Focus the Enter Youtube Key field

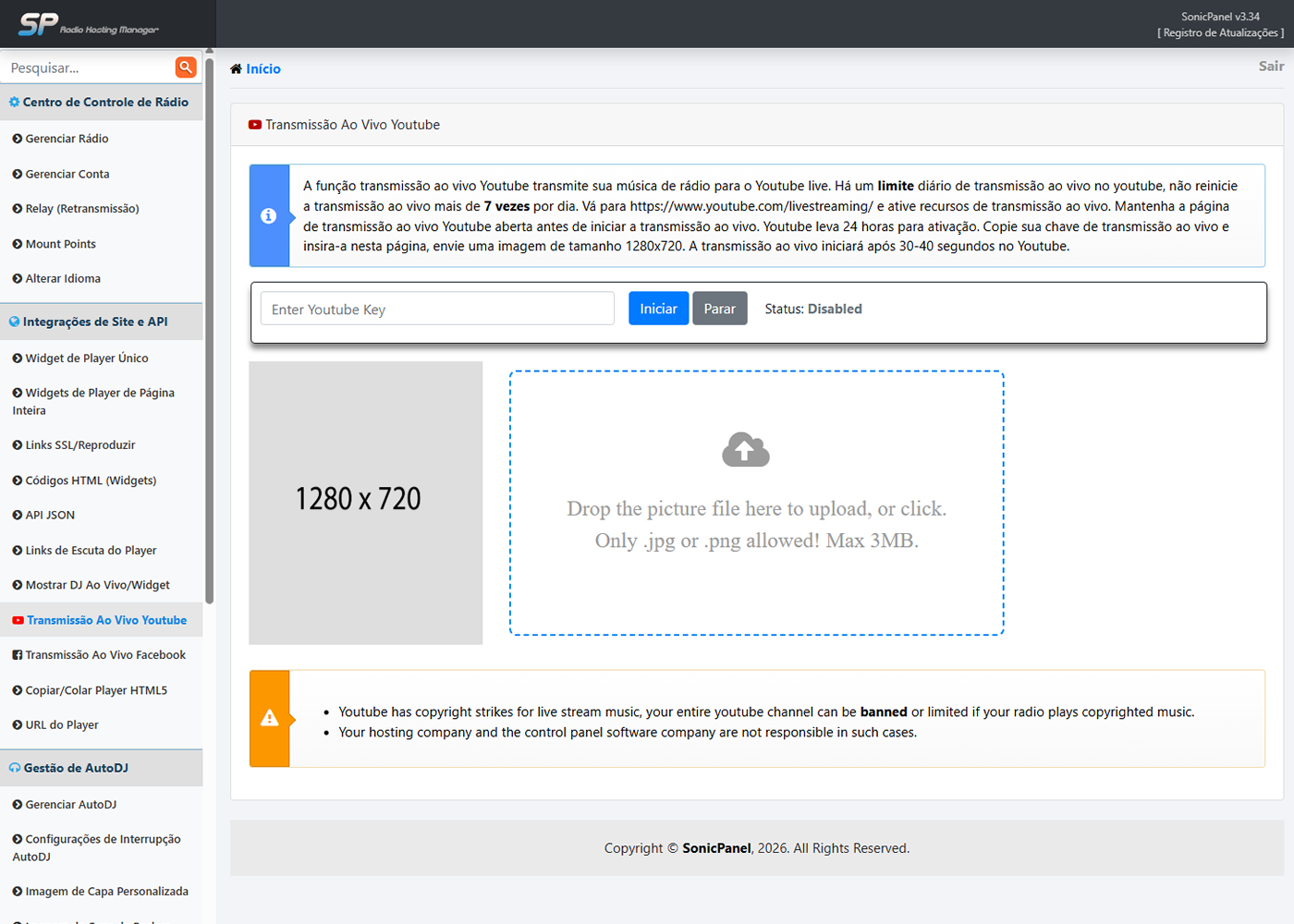coord(437,310)
